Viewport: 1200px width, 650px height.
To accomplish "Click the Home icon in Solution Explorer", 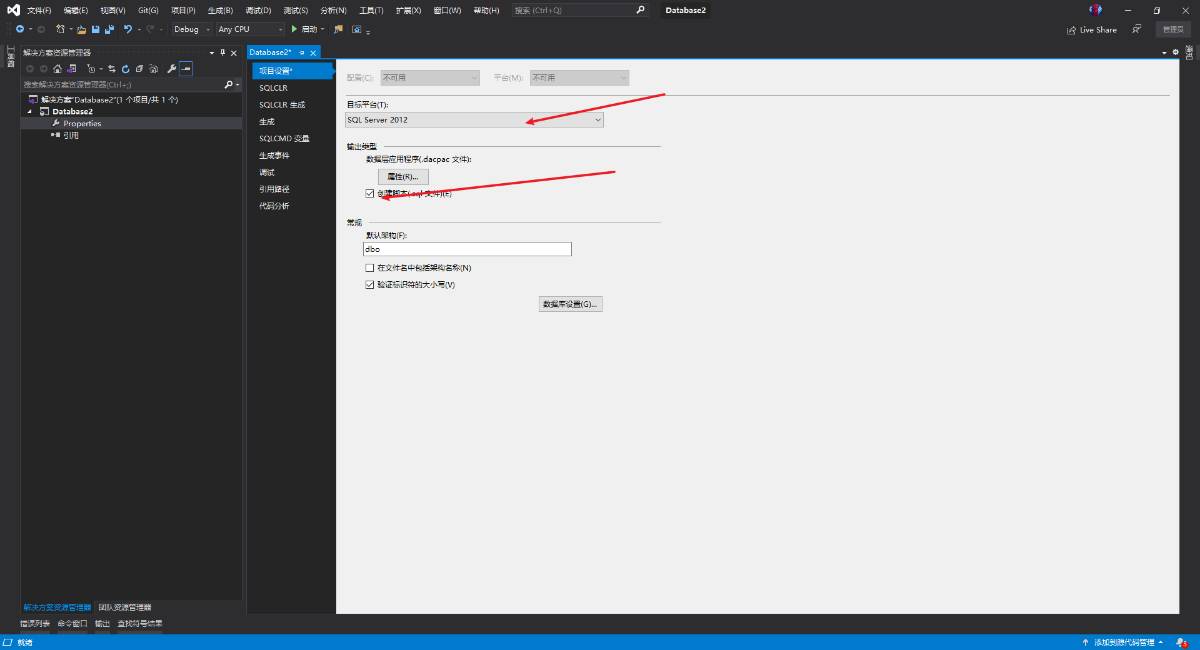I will 57,69.
